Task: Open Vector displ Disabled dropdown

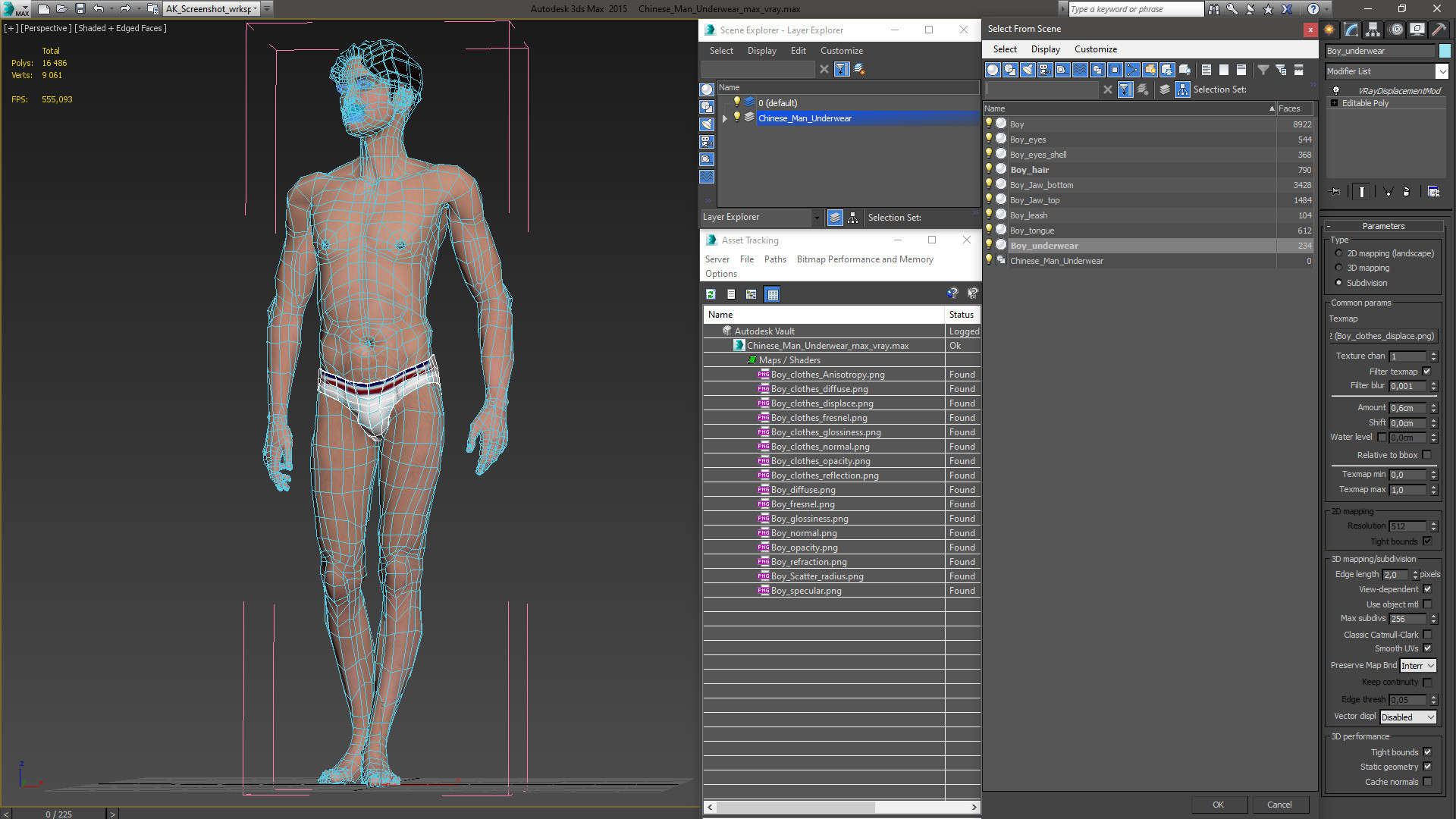Action: [1408, 717]
